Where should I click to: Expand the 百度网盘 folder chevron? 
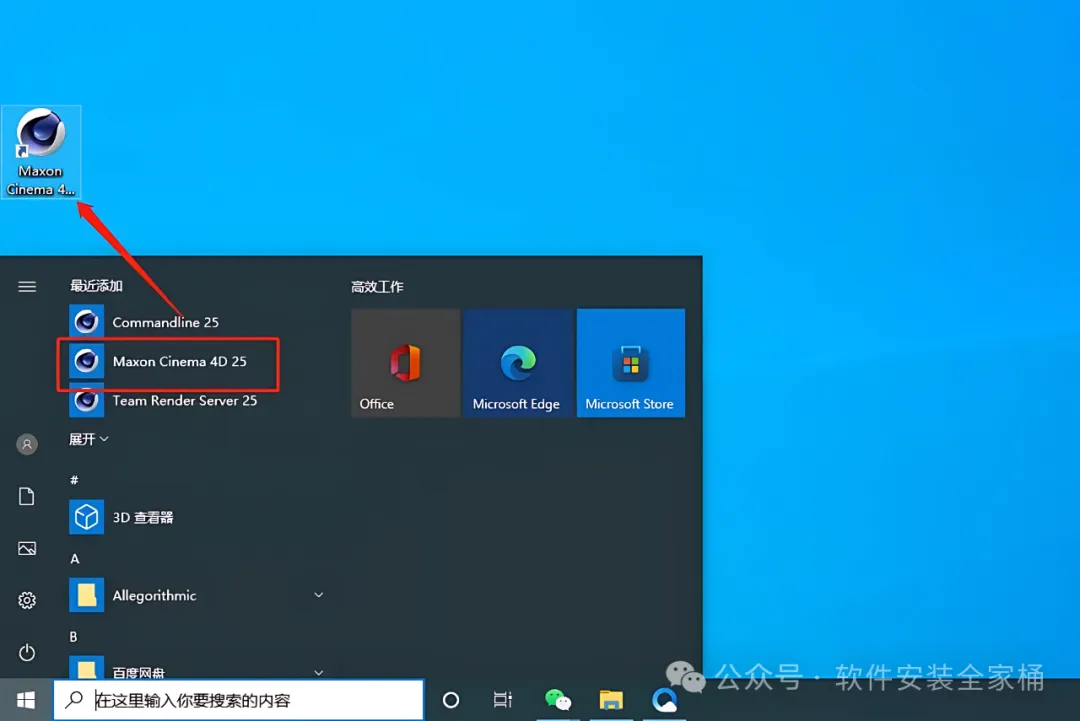pyautogui.click(x=318, y=671)
